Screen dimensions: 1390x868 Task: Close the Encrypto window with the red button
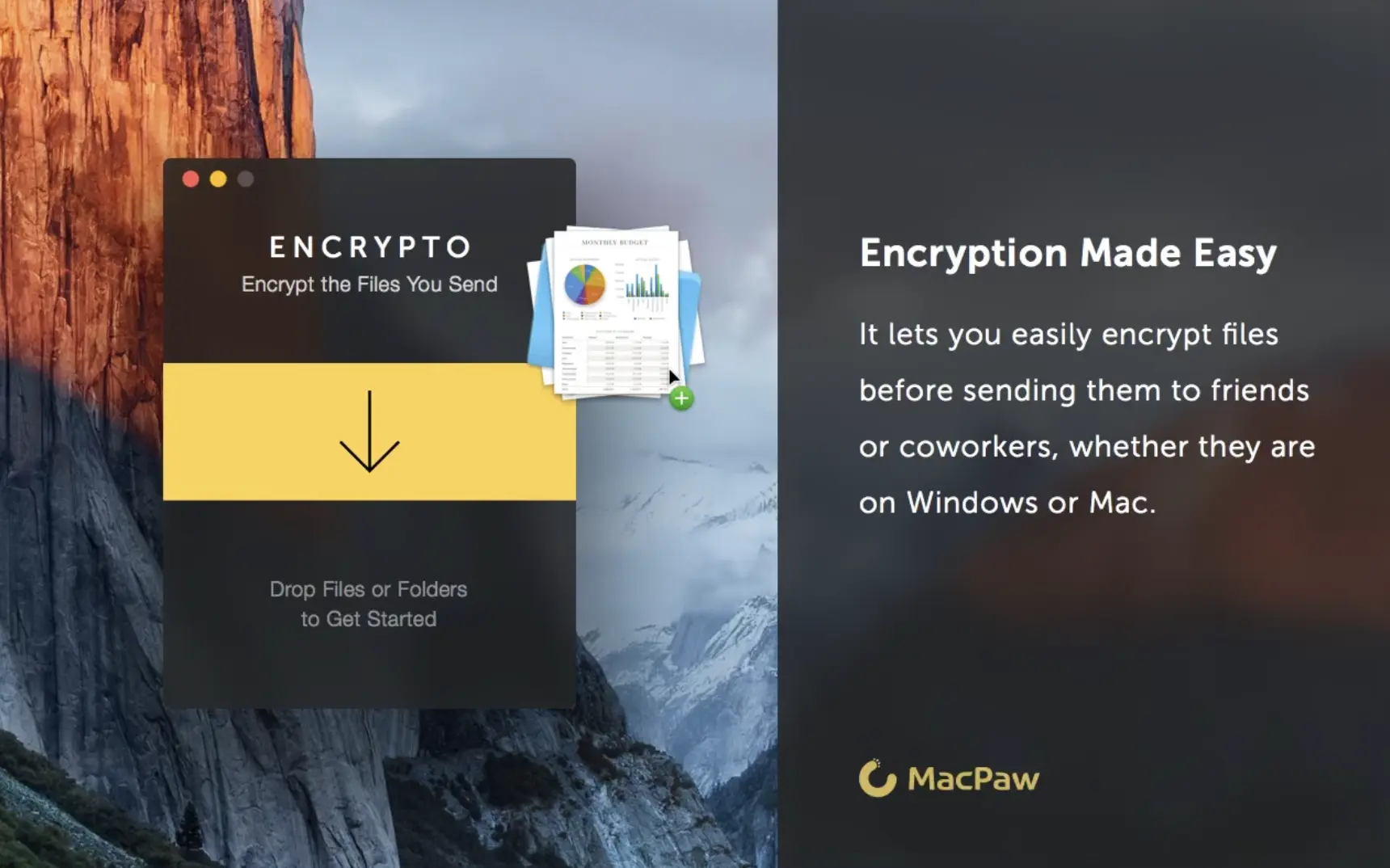191,179
